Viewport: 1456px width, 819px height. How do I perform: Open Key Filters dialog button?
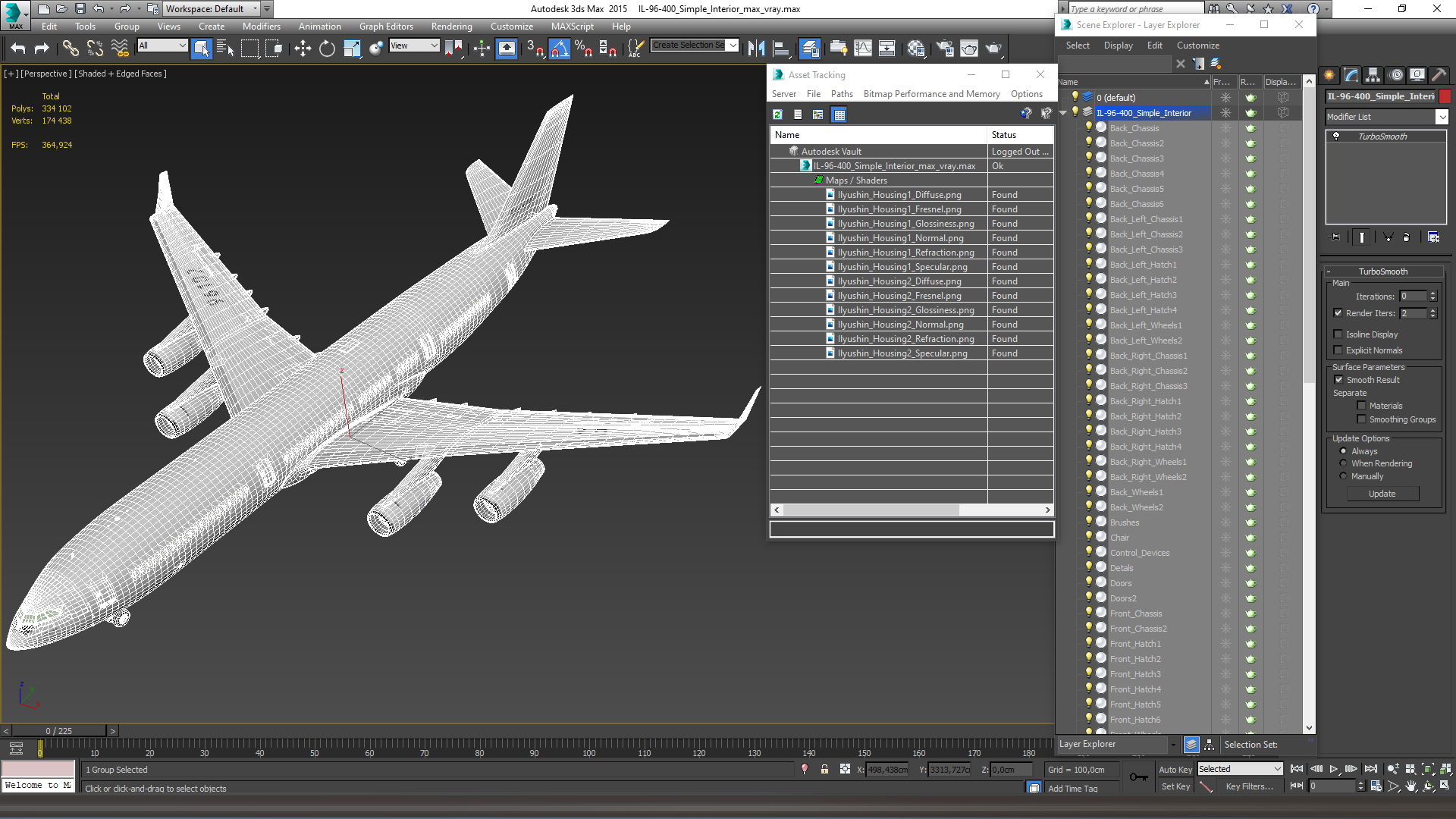[1249, 786]
